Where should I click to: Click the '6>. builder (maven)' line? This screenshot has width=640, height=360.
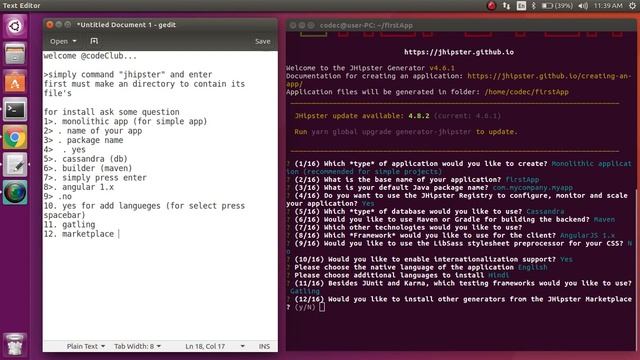pyautogui.click(x=88, y=168)
